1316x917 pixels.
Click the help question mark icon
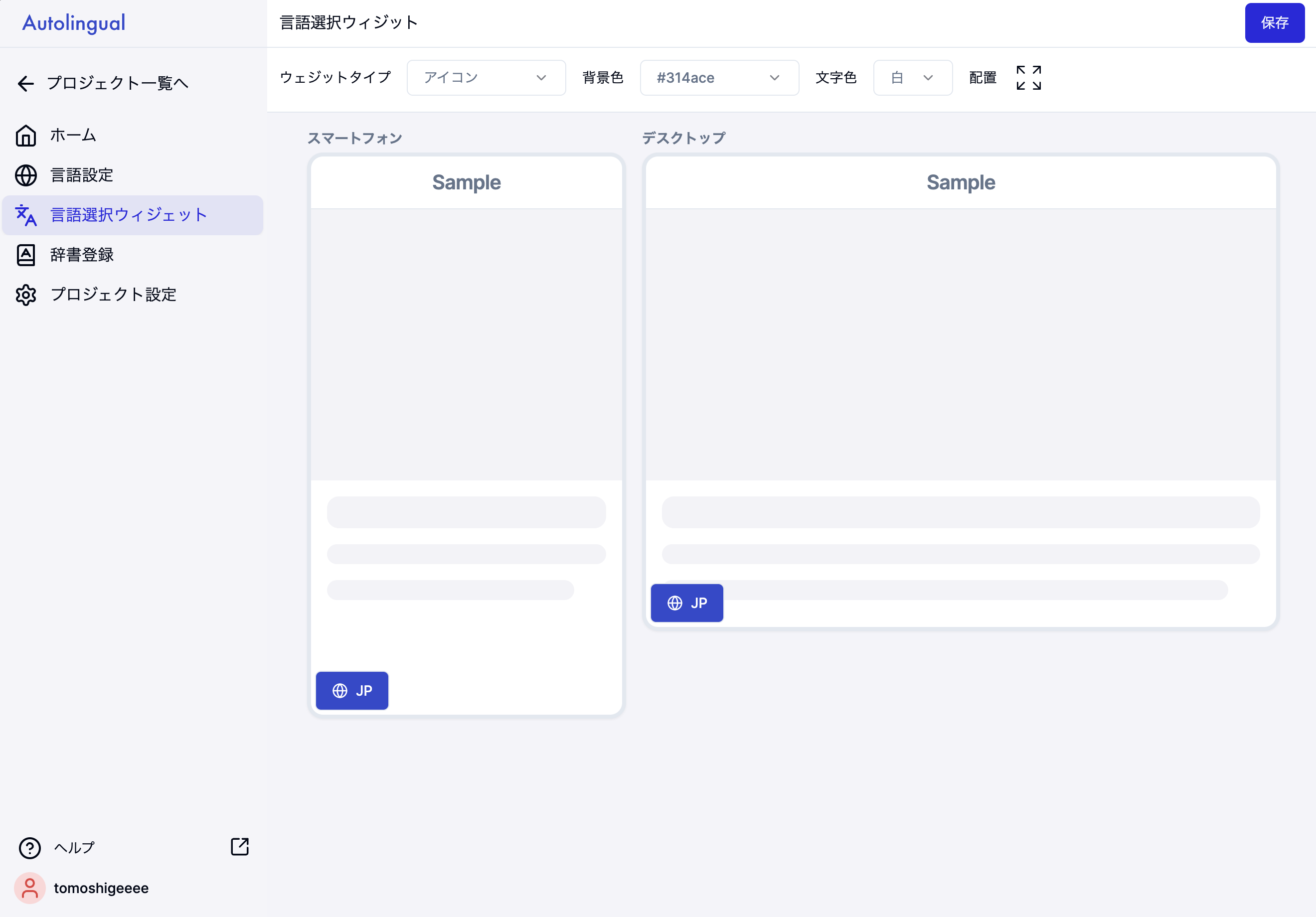[29, 848]
